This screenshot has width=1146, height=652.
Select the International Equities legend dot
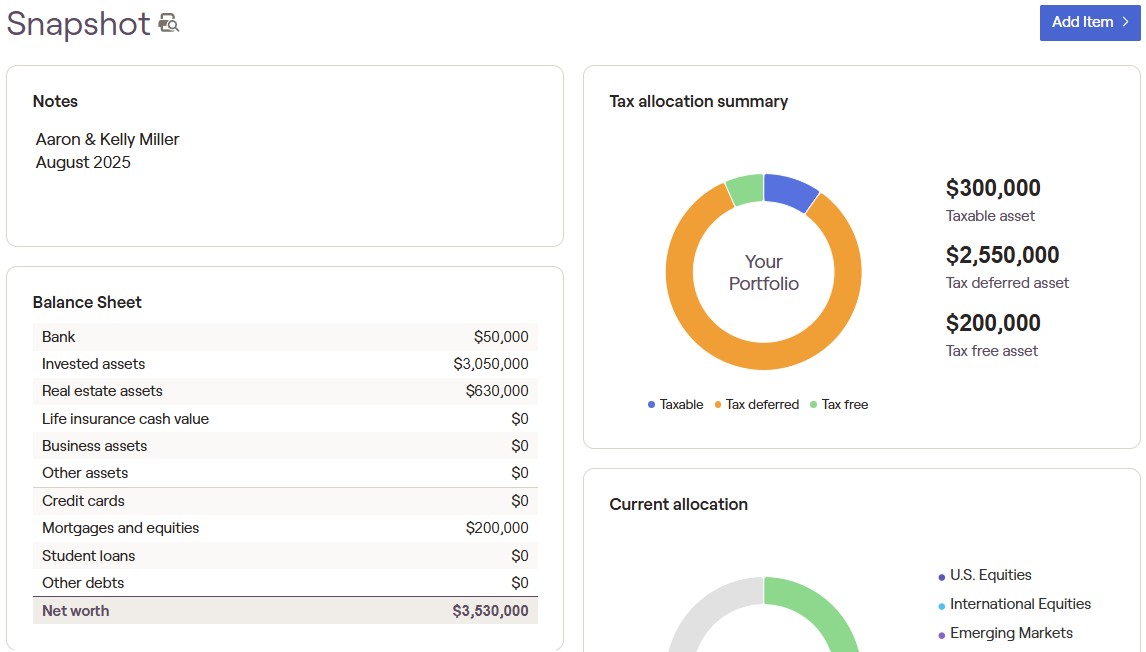[x=942, y=606]
